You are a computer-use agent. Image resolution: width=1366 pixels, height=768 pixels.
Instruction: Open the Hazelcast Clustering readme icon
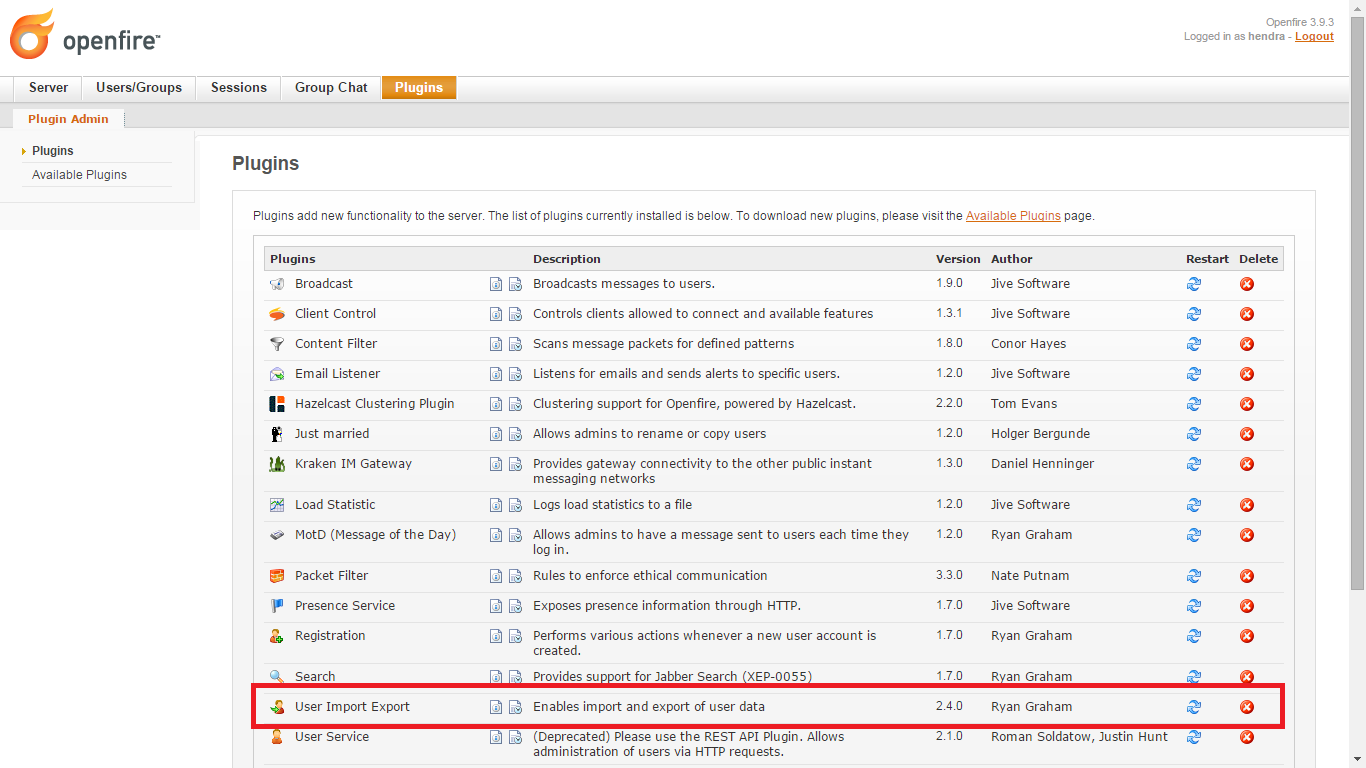(496, 404)
